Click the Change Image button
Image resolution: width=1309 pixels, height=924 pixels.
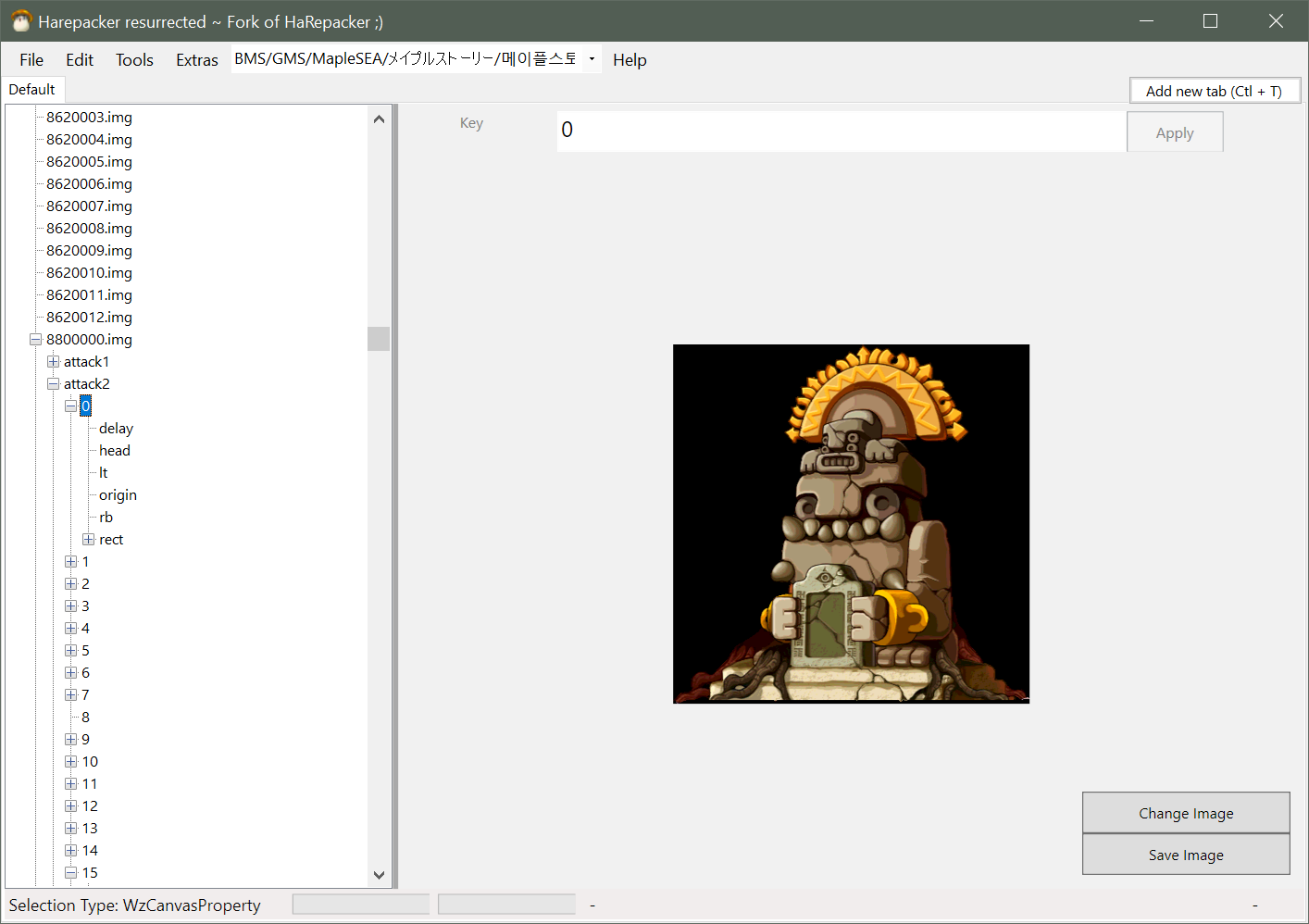[x=1186, y=813]
